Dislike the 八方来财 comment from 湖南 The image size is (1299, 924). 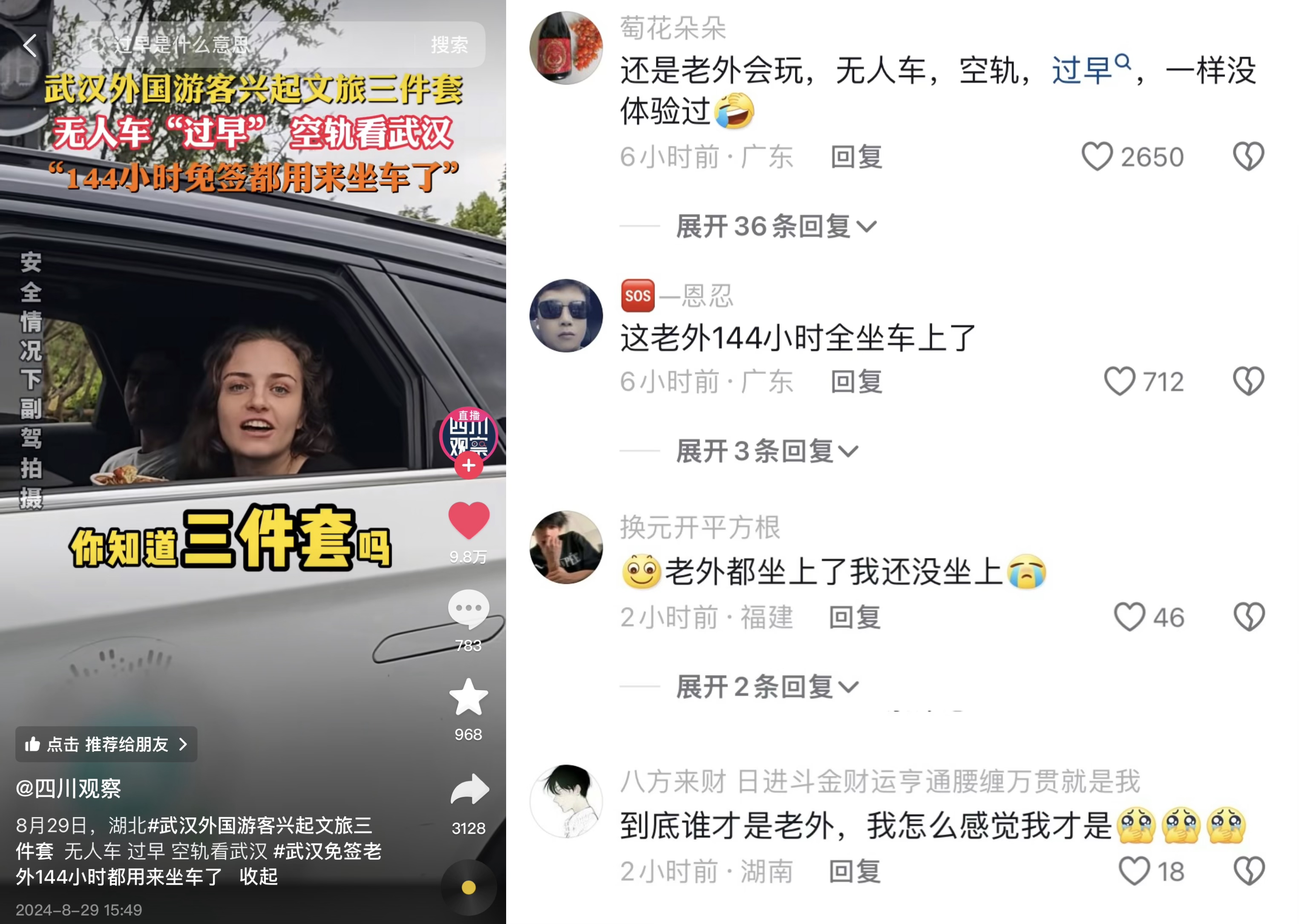pyautogui.click(x=1248, y=871)
